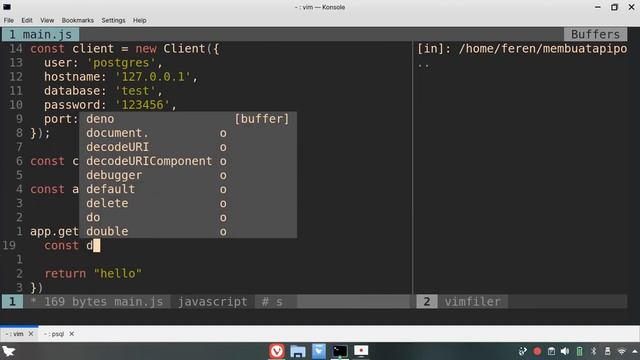Expand hidden tray icons arrow

pos(635,351)
